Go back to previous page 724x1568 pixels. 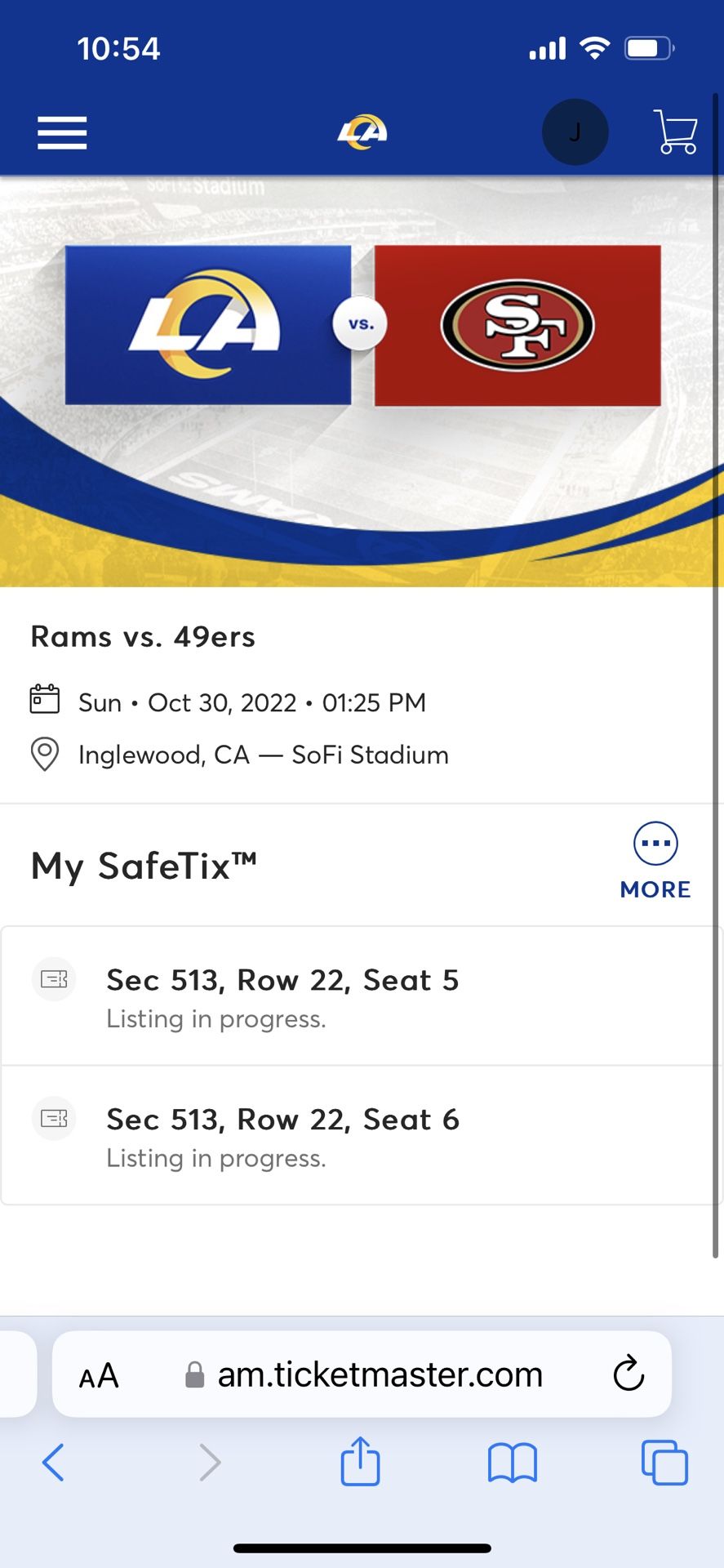point(53,1462)
